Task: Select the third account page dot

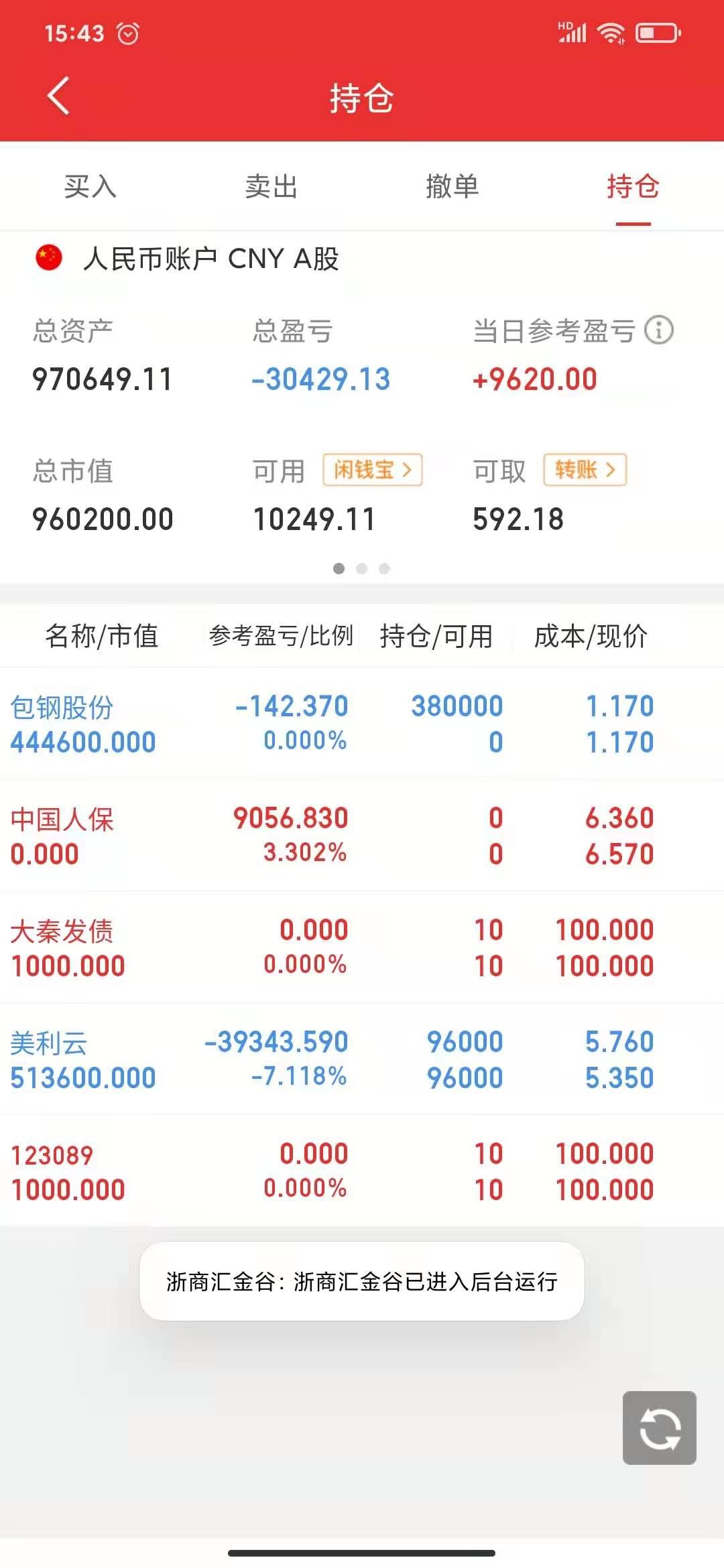Action: (384, 568)
